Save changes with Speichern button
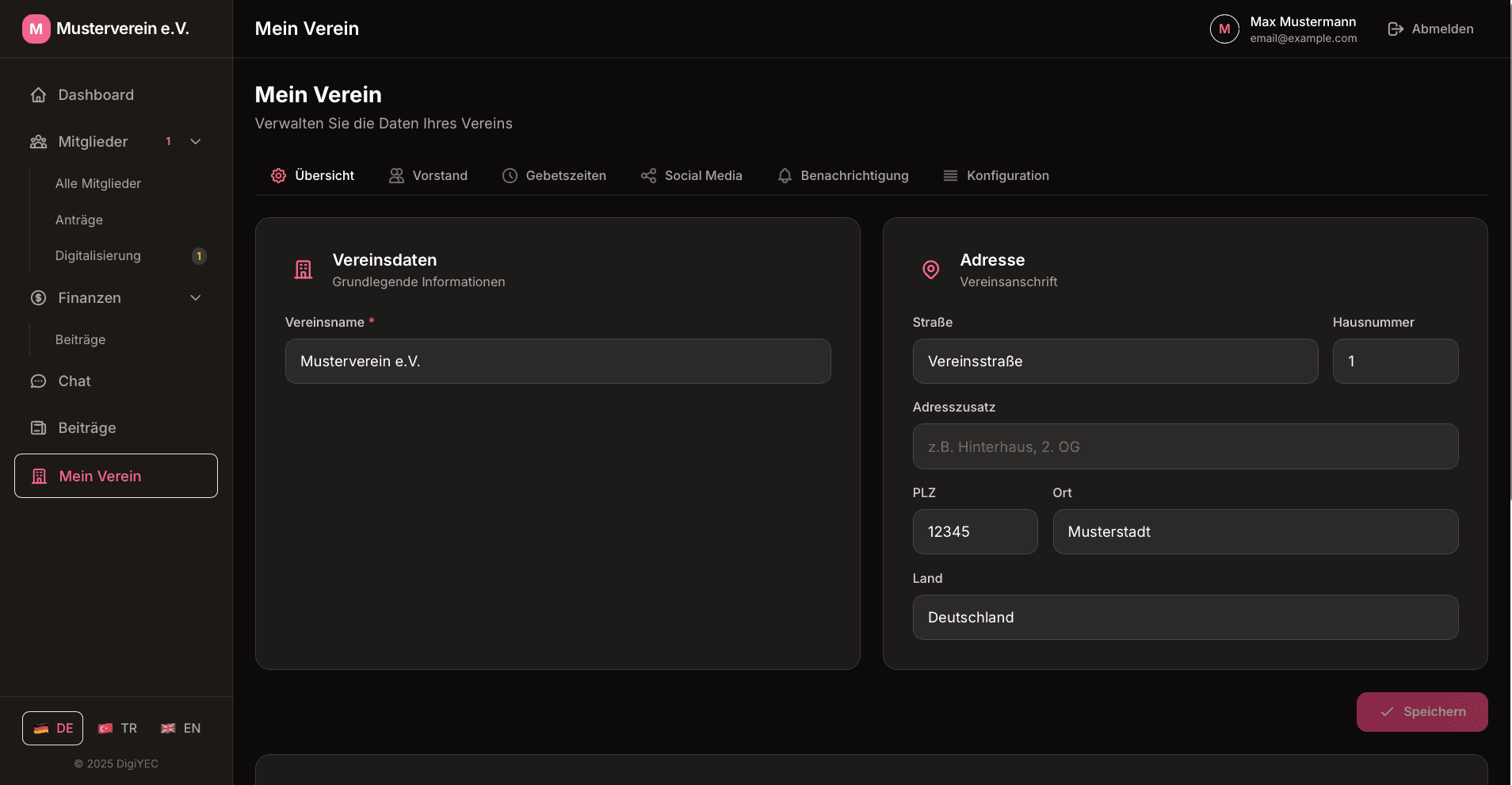 click(x=1422, y=712)
